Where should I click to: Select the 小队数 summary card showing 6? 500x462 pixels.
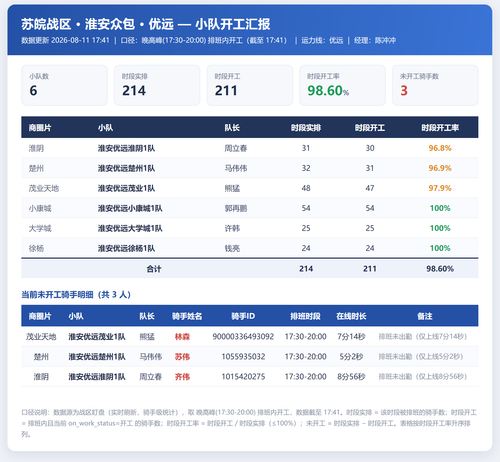(64, 85)
